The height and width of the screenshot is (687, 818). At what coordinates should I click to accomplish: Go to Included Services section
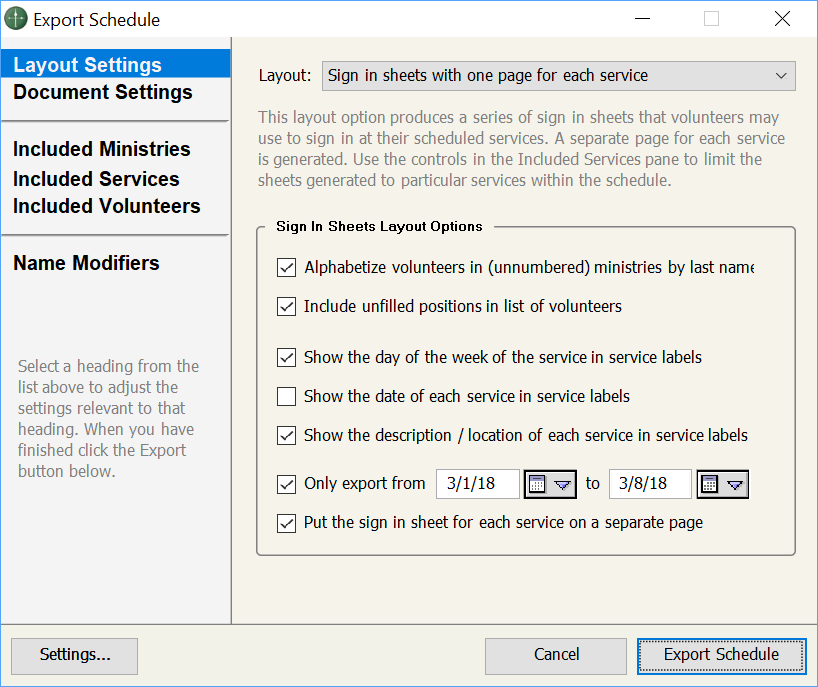pos(96,179)
